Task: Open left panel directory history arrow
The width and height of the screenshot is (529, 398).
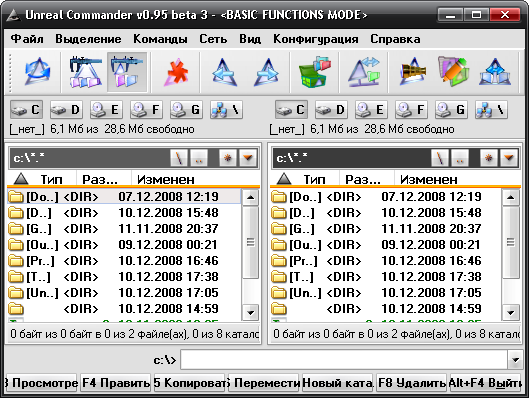Action: point(248,158)
